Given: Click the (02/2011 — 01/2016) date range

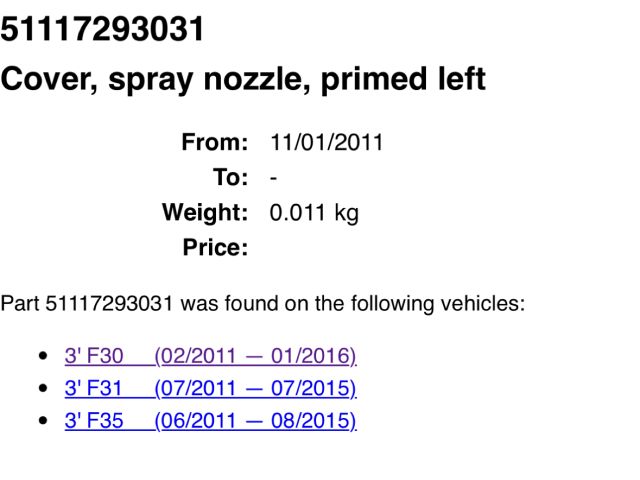Looking at the screenshot, I should (255, 356).
